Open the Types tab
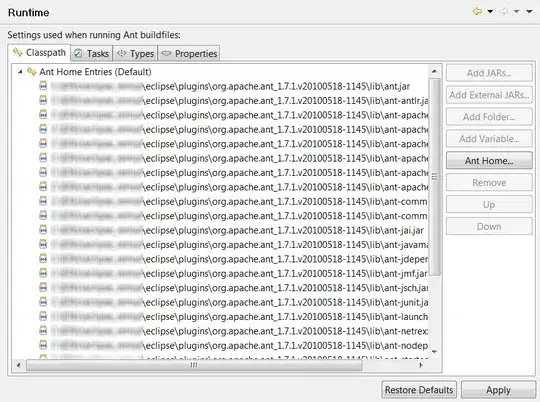This screenshot has height=402, width=540. [x=135, y=53]
